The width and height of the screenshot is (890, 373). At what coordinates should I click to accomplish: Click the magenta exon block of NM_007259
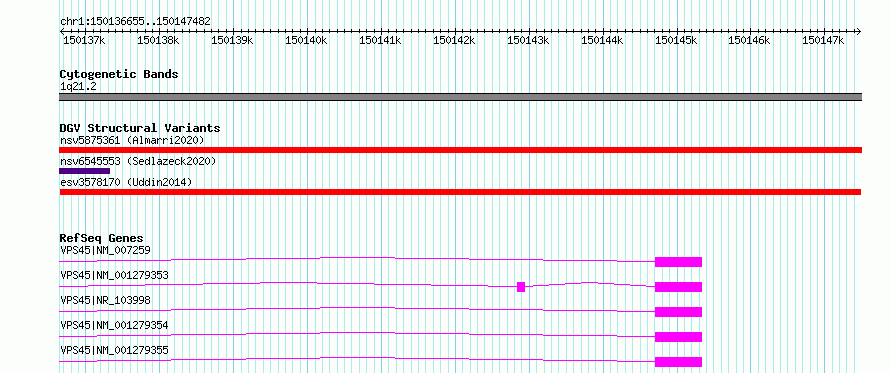[x=678, y=262]
